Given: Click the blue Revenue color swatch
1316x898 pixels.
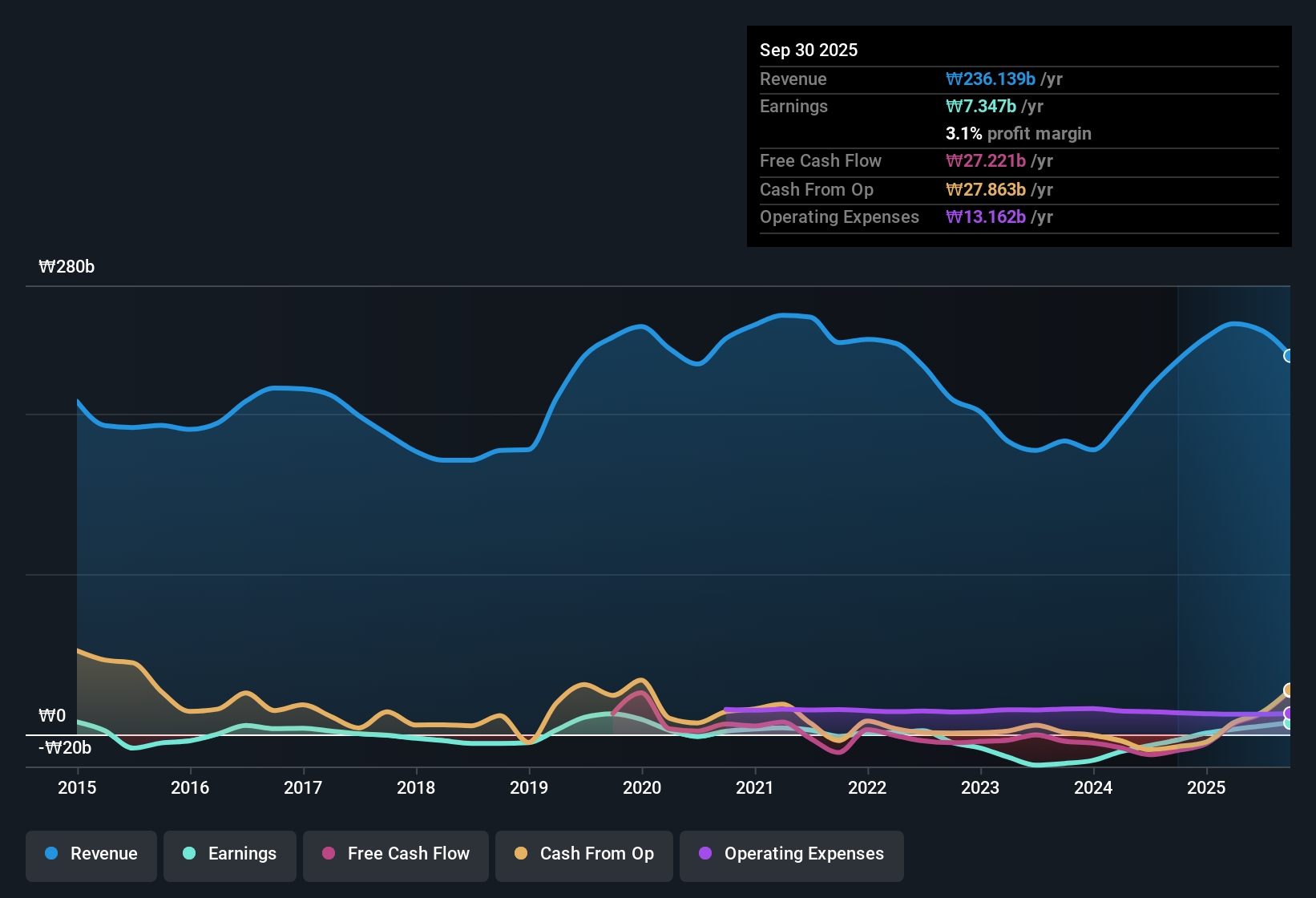Looking at the screenshot, I should point(50,854).
